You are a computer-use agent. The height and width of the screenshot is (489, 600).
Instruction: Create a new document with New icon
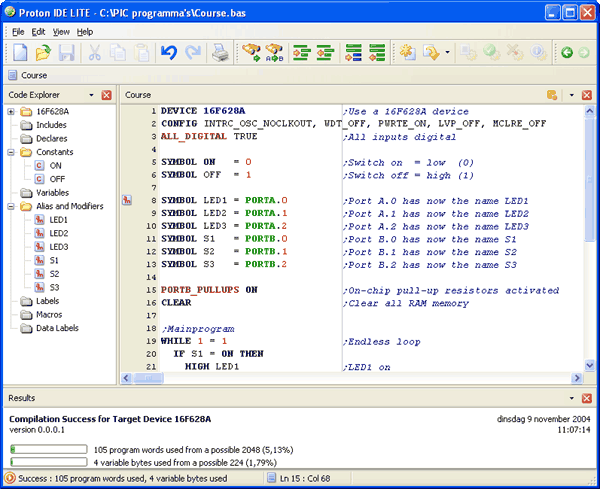[20, 52]
